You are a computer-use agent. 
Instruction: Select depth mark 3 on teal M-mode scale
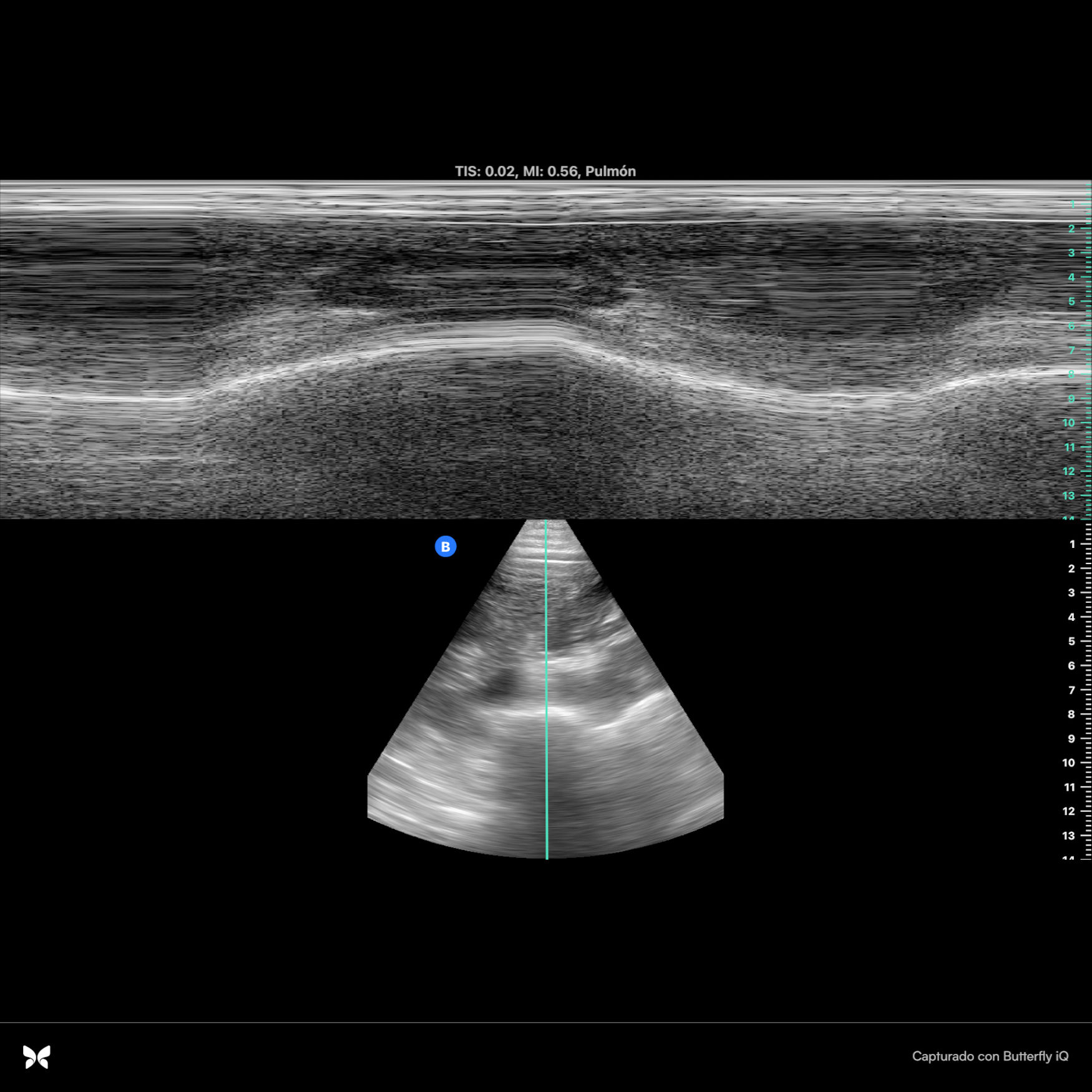click(x=1071, y=253)
